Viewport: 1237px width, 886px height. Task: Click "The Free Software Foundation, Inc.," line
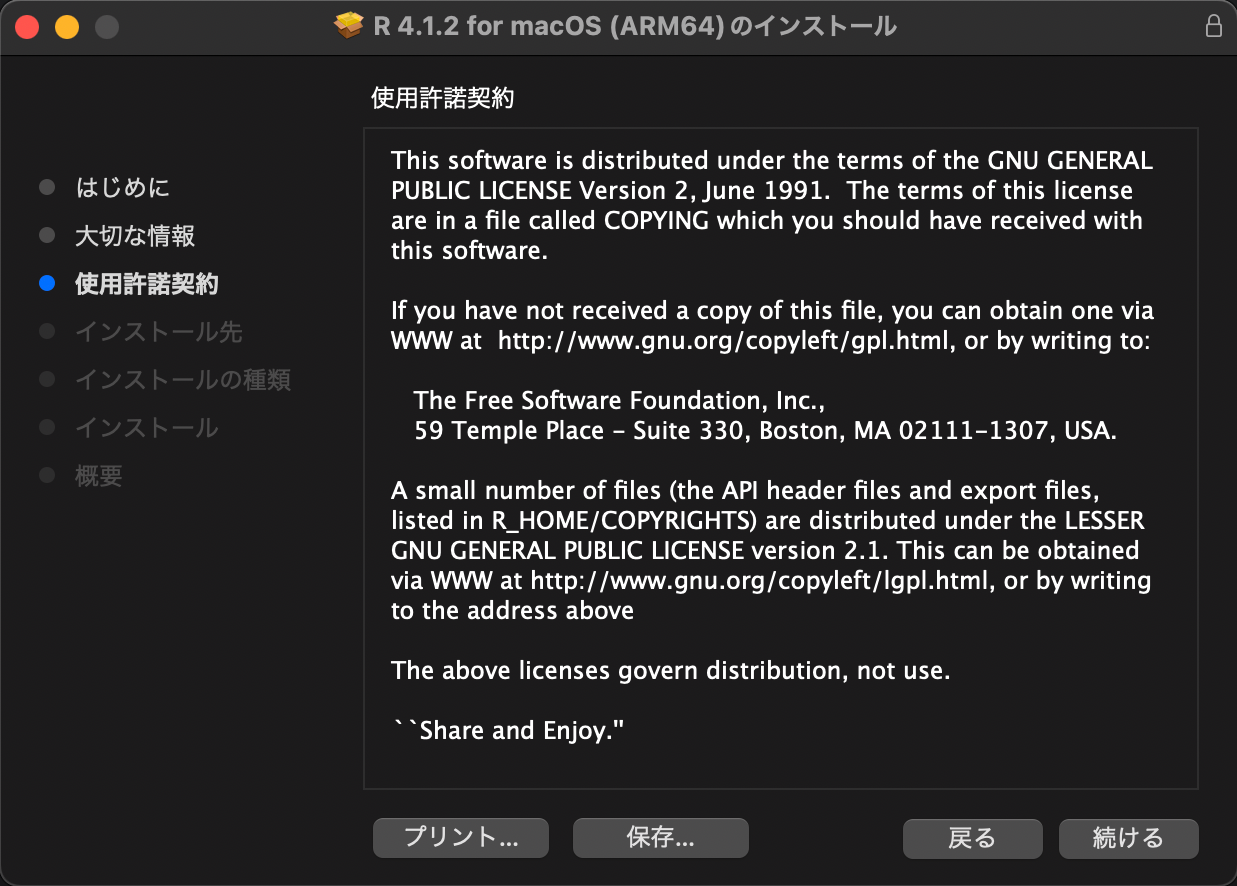619,401
